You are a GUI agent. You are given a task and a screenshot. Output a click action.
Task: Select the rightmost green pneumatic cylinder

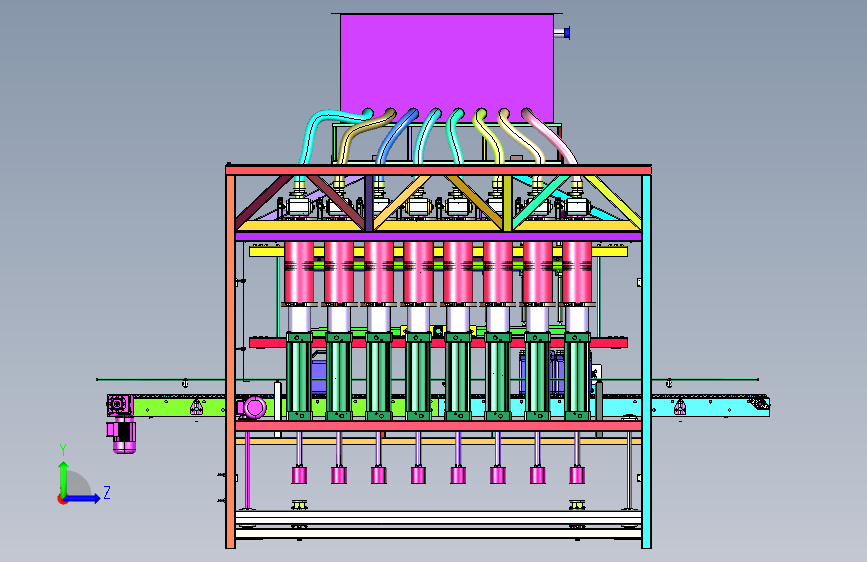pos(577,376)
